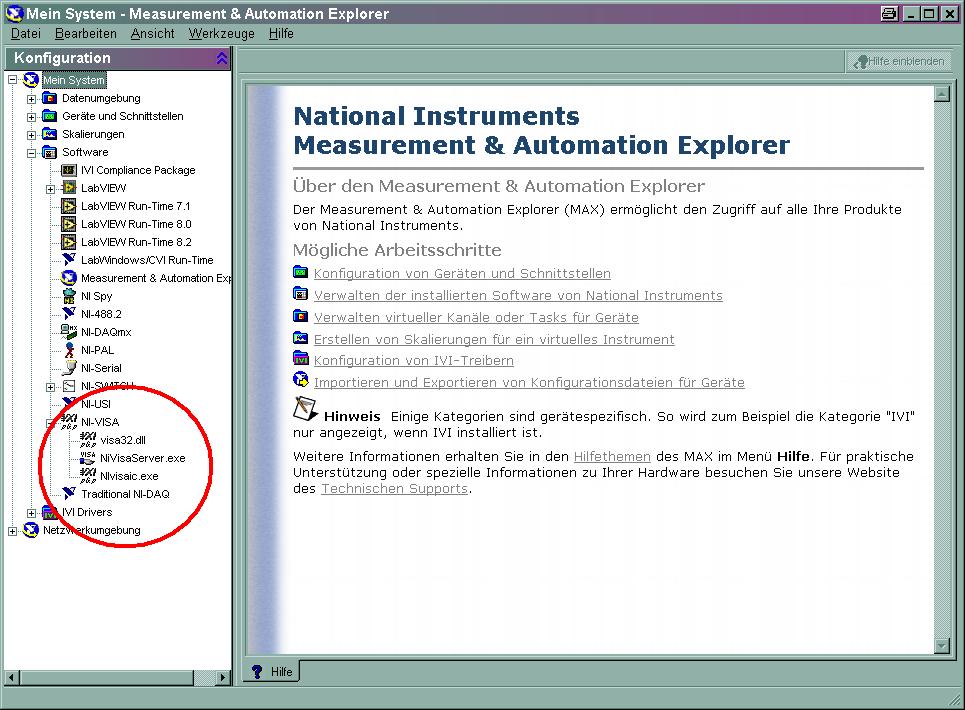Select the IVI Compliance Package icon
The height and width of the screenshot is (710, 965).
[x=69, y=170]
